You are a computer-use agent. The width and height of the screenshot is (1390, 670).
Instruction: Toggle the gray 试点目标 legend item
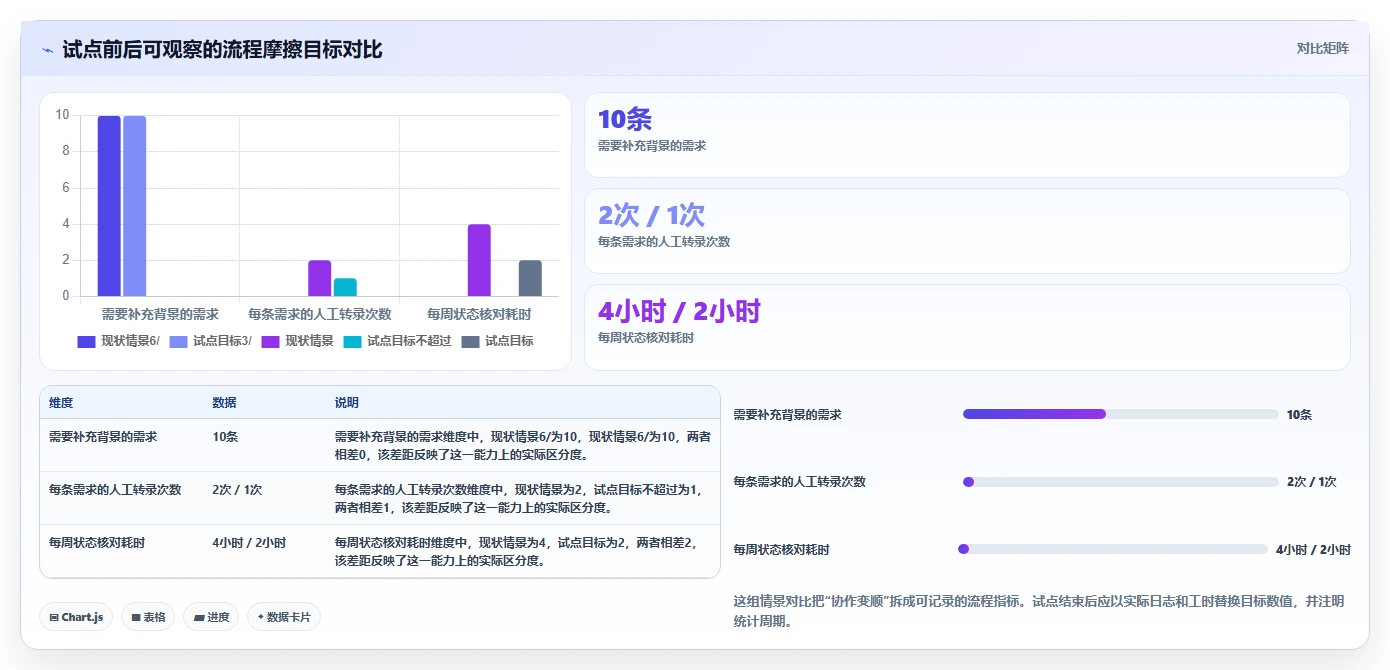pos(497,341)
